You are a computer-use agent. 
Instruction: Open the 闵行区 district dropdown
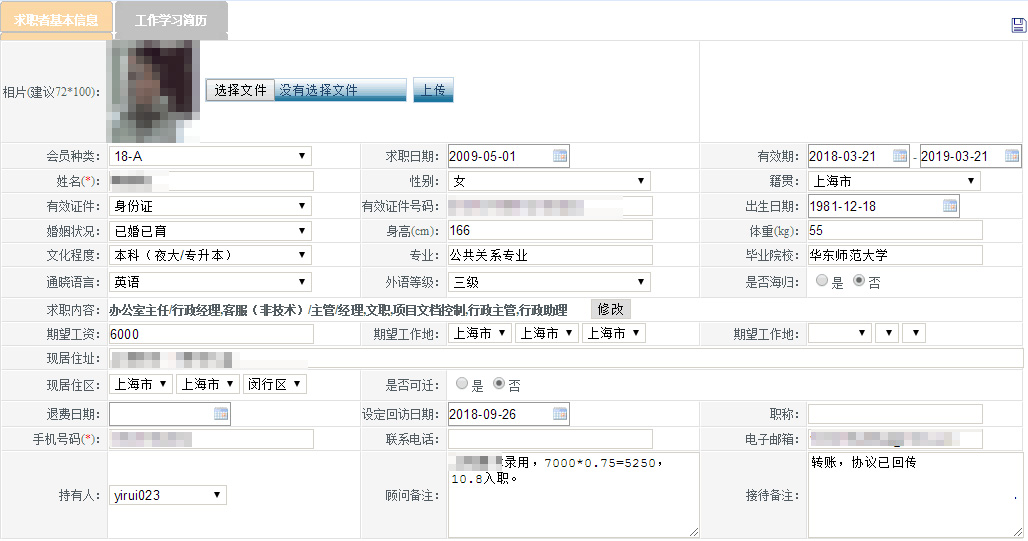[275, 384]
